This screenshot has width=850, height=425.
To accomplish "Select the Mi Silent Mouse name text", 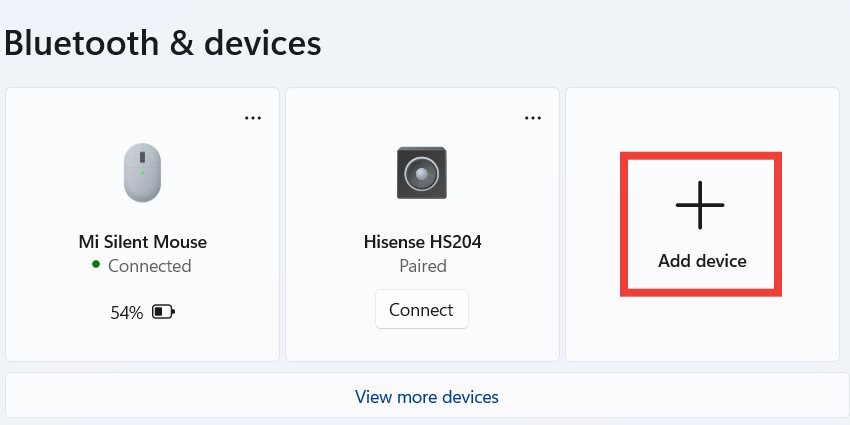I will pyautogui.click(x=143, y=241).
